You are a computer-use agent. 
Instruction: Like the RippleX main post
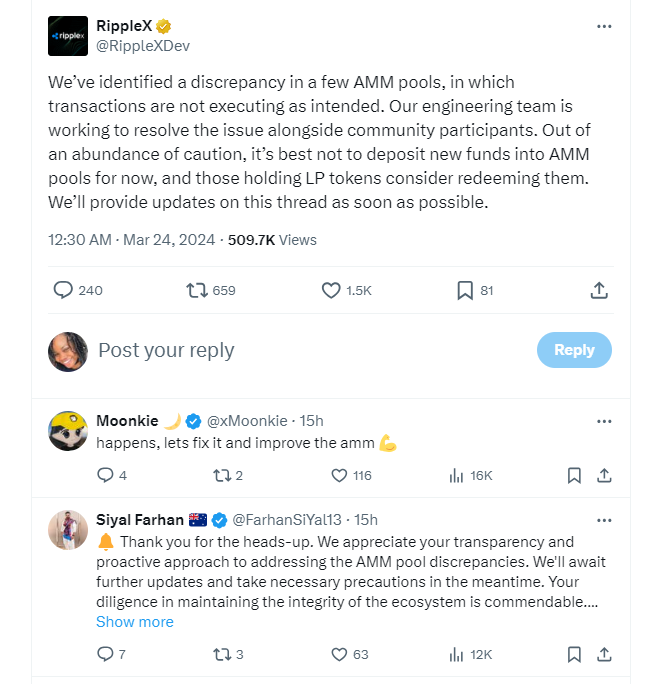(332, 290)
